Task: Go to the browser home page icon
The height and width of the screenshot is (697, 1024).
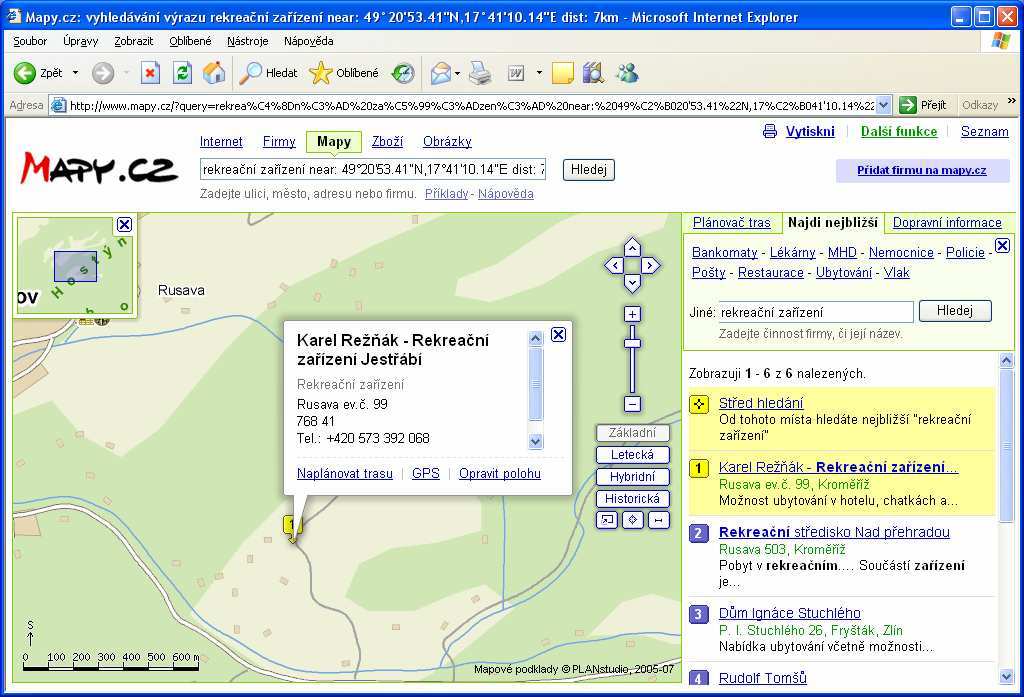Action: click(214, 73)
